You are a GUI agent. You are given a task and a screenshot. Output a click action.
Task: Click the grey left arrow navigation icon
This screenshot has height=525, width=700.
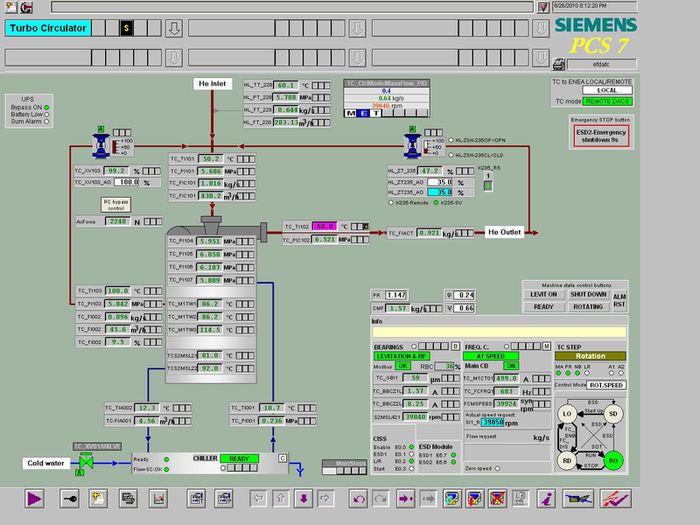coord(258,498)
